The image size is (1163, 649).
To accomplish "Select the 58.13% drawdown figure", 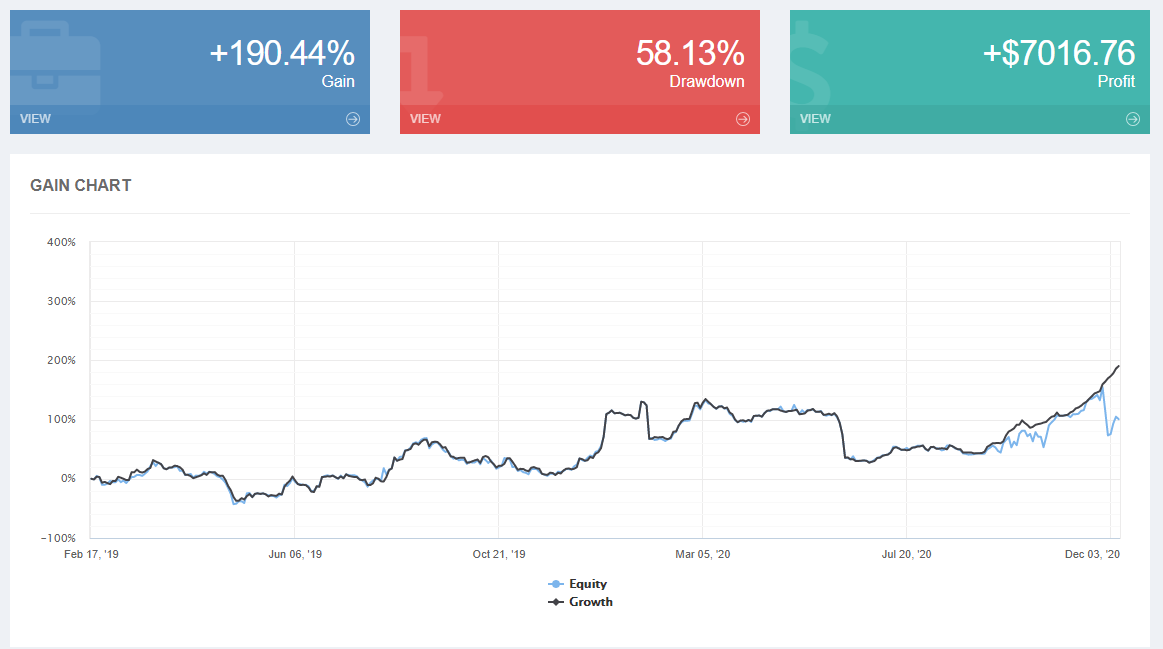I will coord(690,53).
